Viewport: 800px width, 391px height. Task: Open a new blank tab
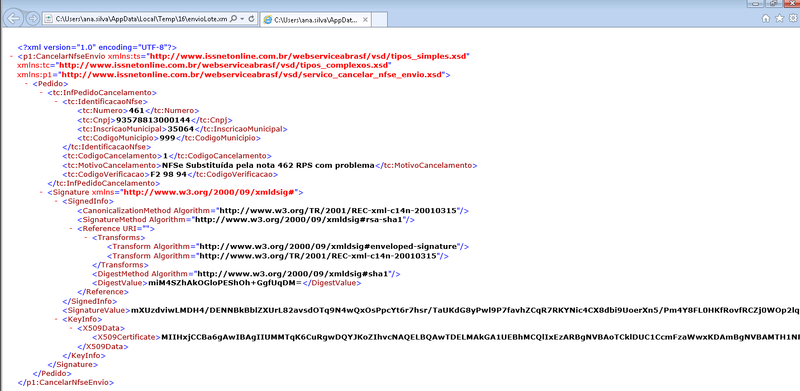380,20
